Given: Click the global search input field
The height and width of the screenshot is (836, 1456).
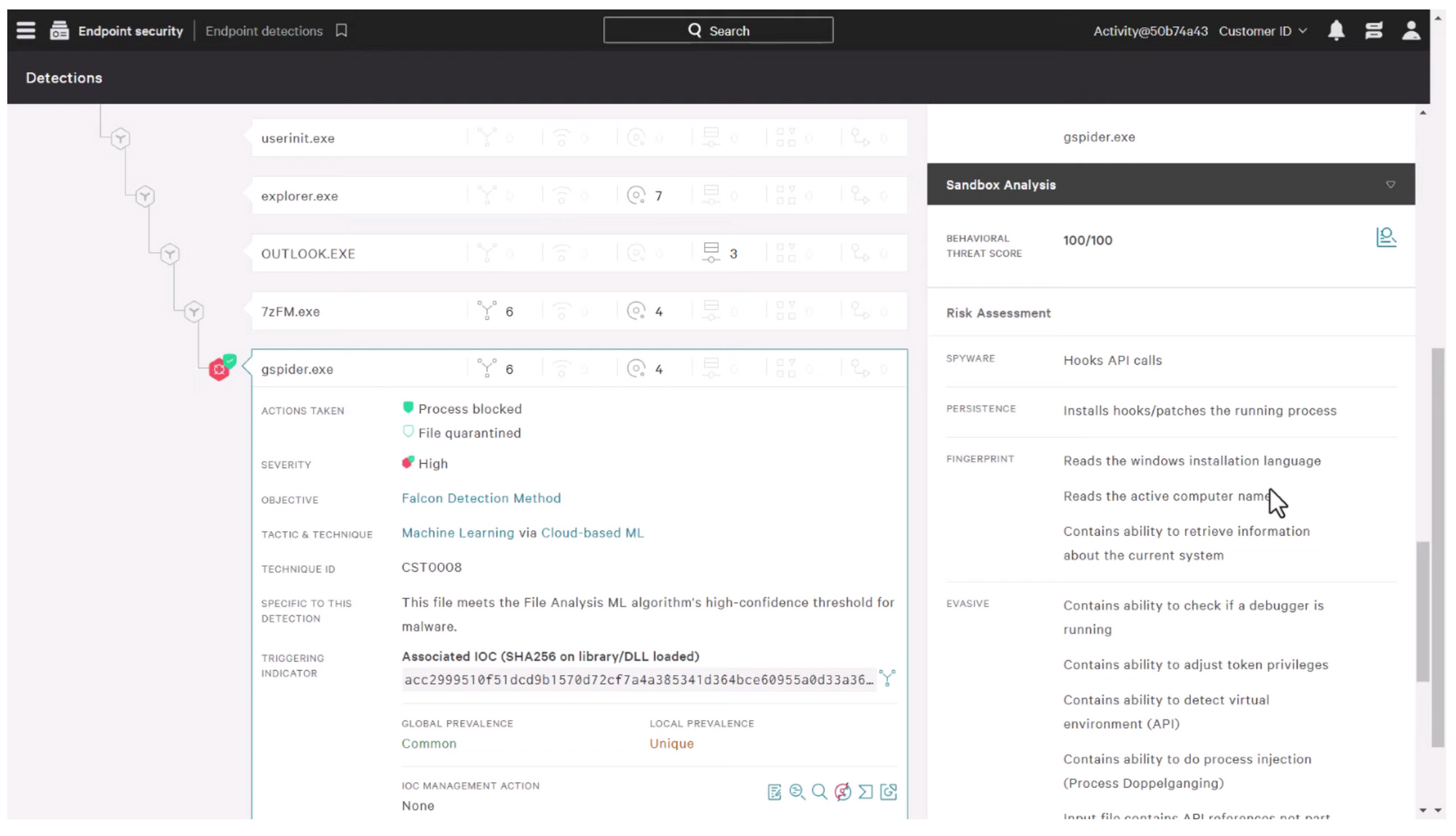Looking at the screenshot, I should [718, 31].
